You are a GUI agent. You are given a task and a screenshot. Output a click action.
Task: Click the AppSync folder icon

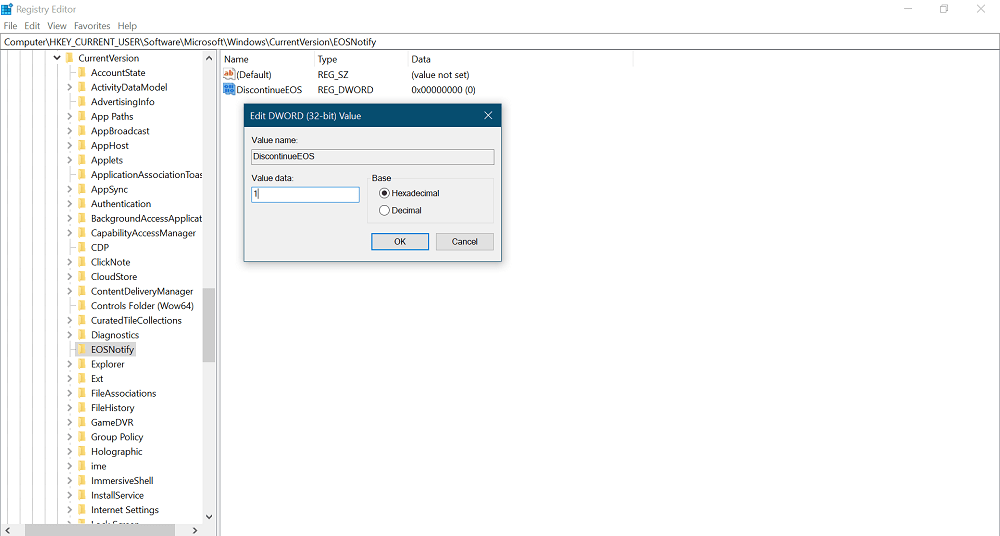pyautogui.click(x=82, y=190)
